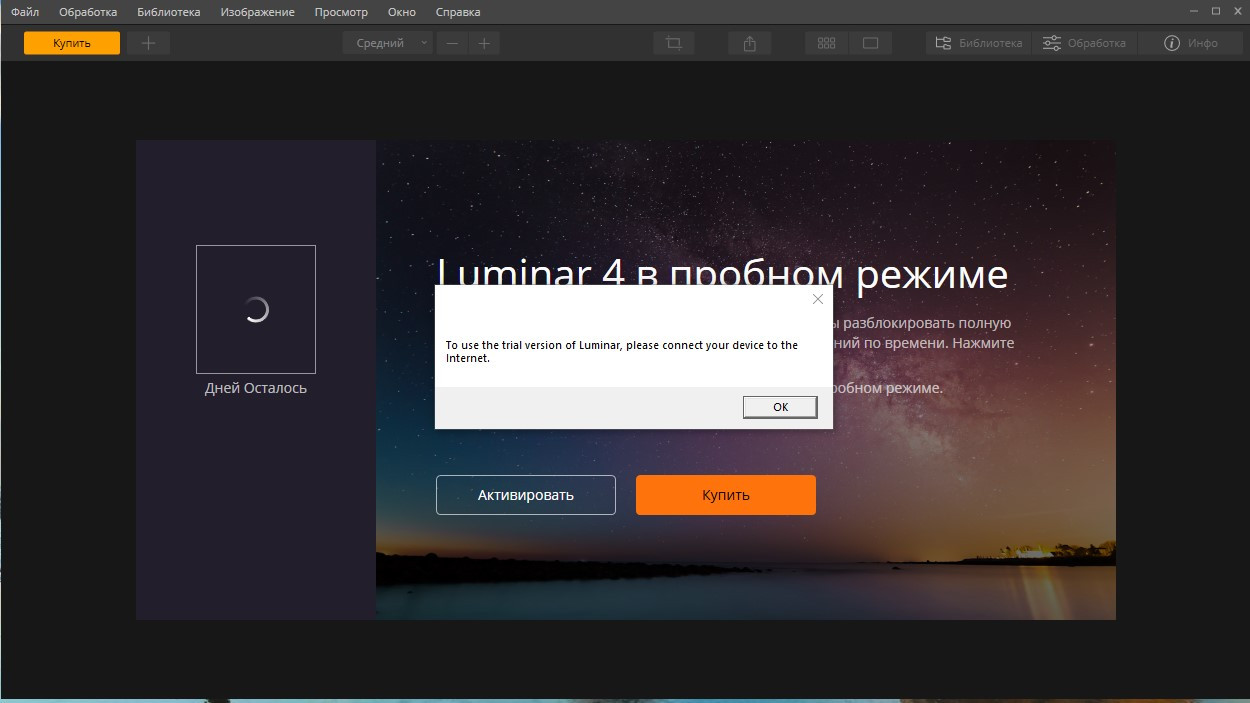Click the share/export icon in the toolbar
The image size is (1250, 703).
click(750, 43)
